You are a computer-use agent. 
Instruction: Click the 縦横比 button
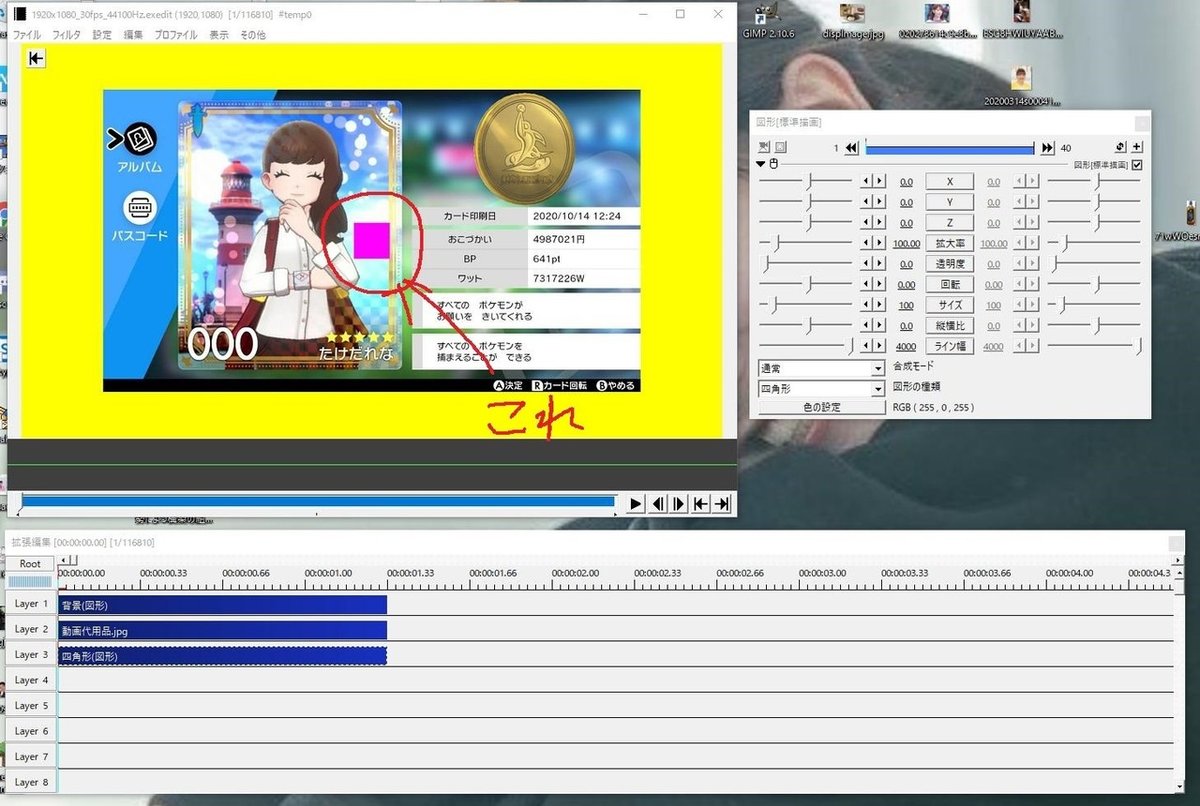(x=950, y=325)
